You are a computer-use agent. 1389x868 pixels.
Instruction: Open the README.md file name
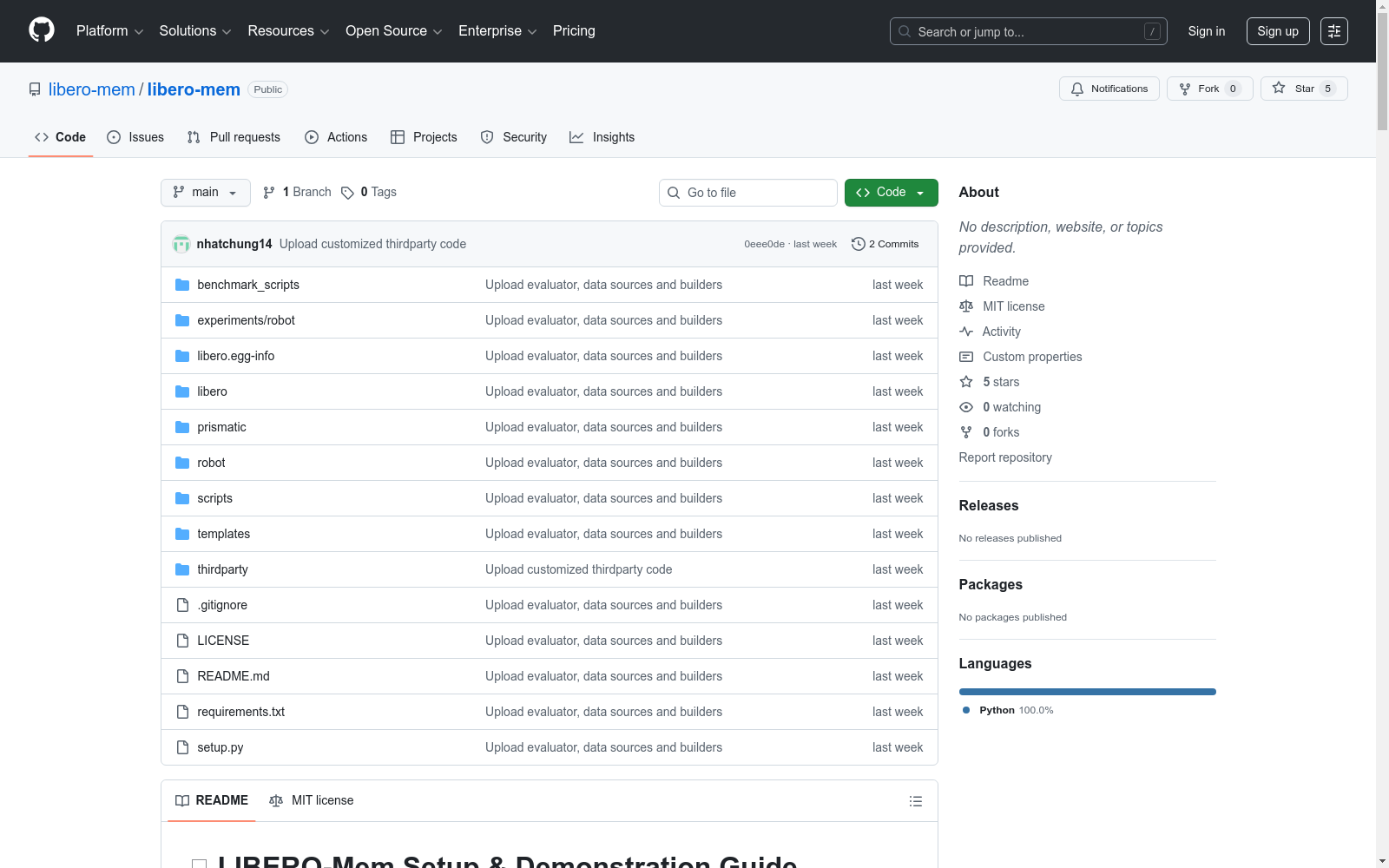point(234,676)
